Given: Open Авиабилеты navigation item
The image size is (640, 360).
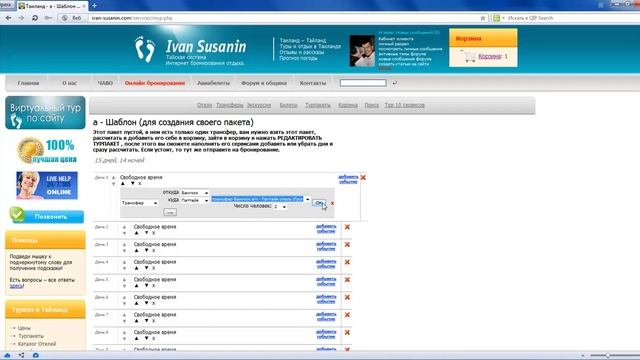Looking at the screenshot, I should [x=213, y=83].
